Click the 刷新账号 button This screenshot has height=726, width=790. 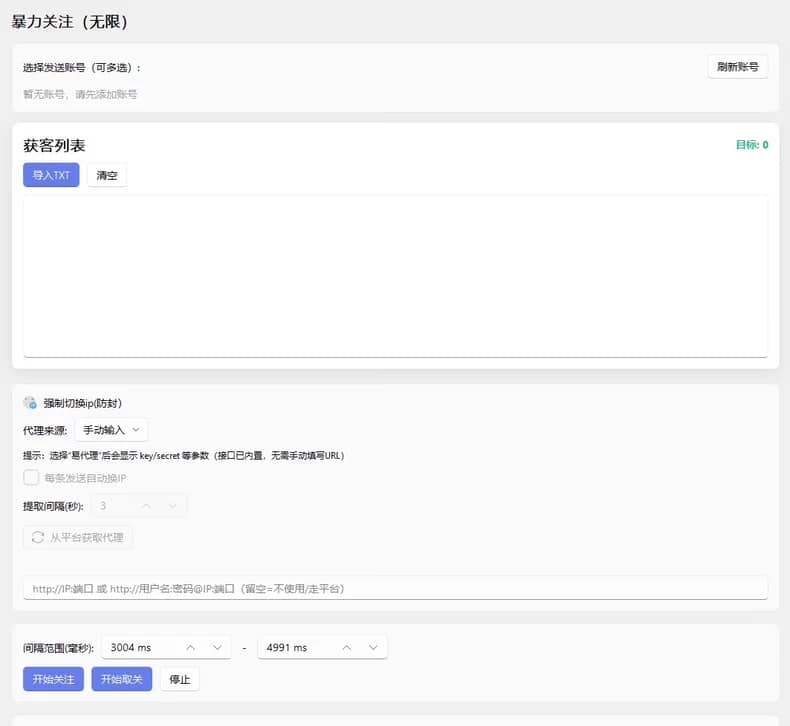(738, 67)
